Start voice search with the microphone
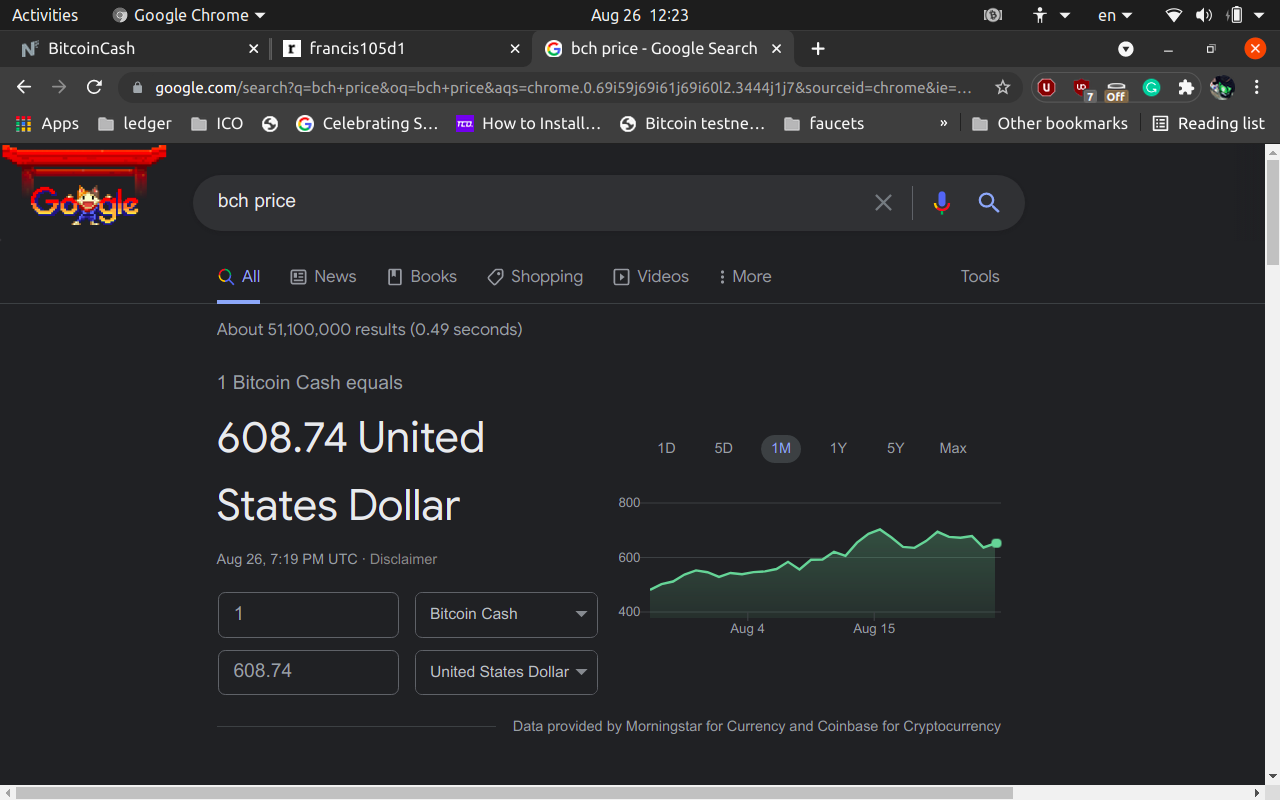1280x800 pixels. (941, 203)
